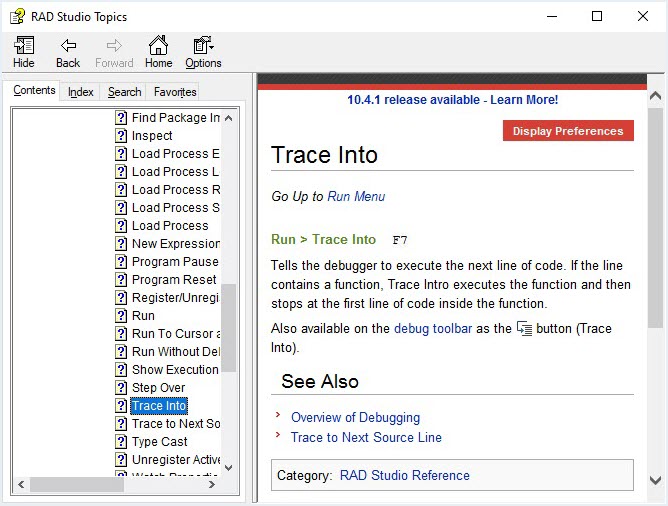Go Back using the toolbar arrow
Viewport: 668px width, 506px height.
(x=68, y=52)
